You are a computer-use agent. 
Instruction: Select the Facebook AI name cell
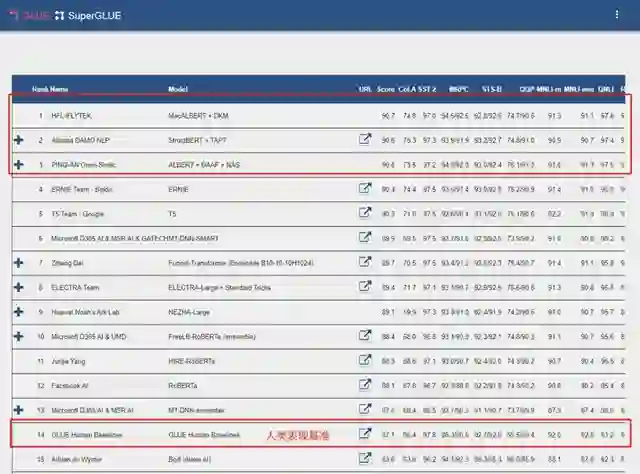(70, 386)
